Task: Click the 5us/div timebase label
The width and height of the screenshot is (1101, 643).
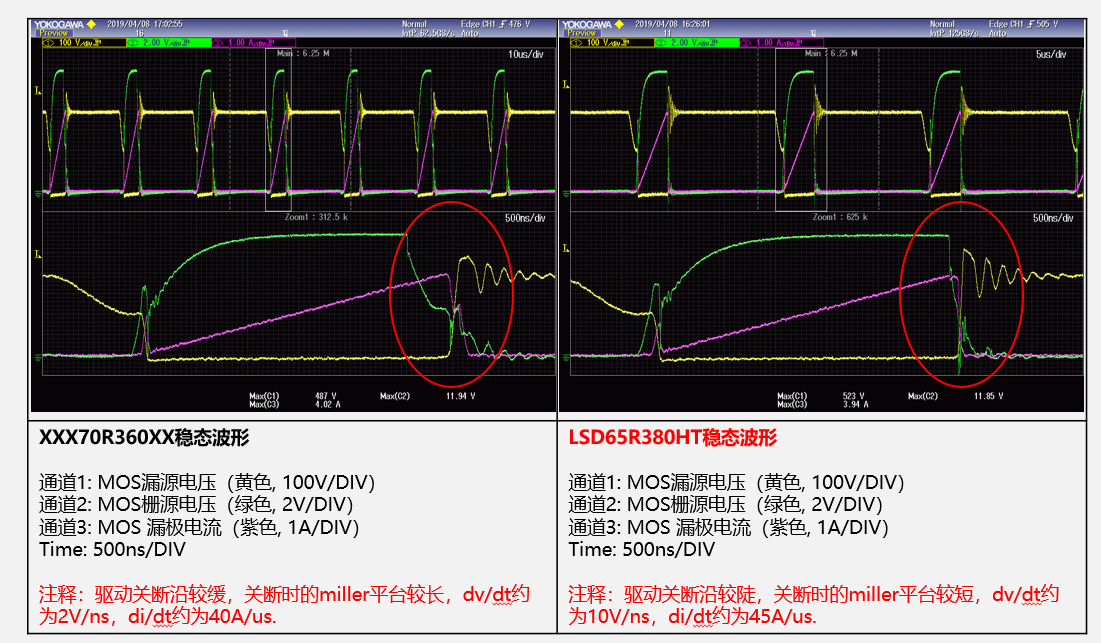Action: pos(1051,54)
